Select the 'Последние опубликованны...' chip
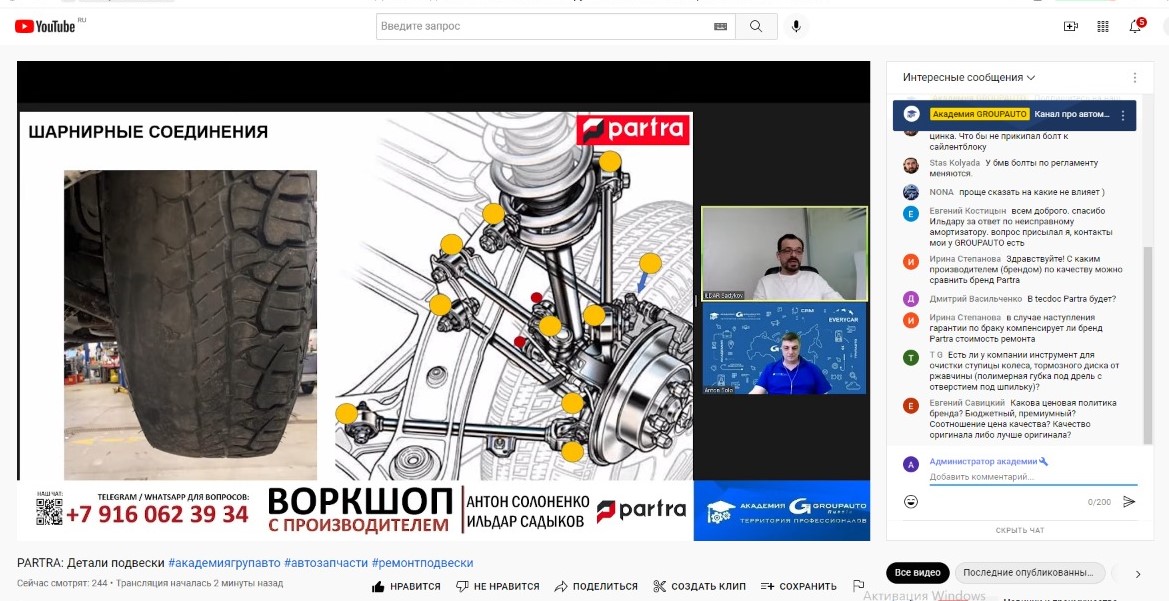This screenshot has width=1169, height=601. [x=1028, y=573]
